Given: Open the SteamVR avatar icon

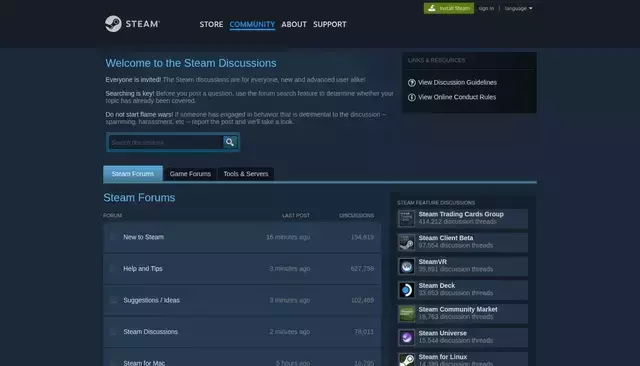Looking at the screenshot, I should tap(406, 266).
